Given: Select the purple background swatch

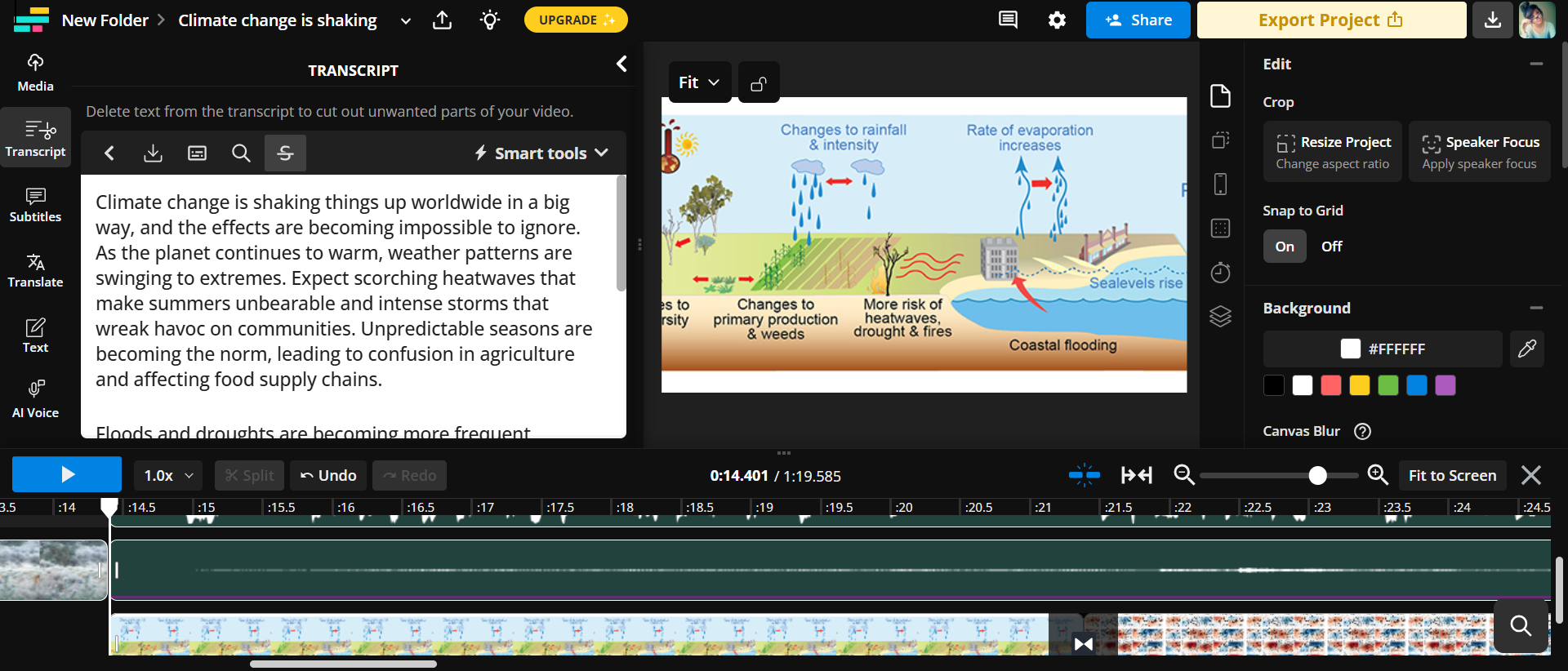Looking at the screenshot, I should point(1445,385).
